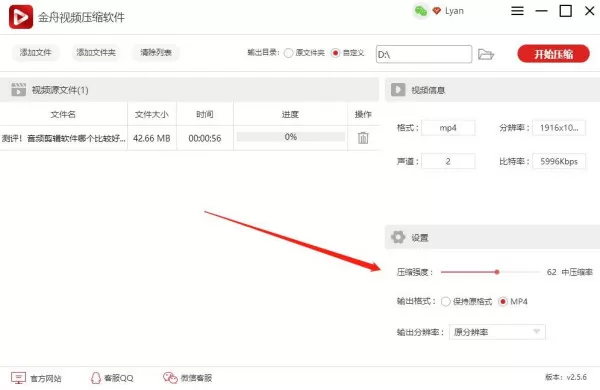600x390 pixels.
Task: Click the compression value 62
Action: (x=551, y=272)
